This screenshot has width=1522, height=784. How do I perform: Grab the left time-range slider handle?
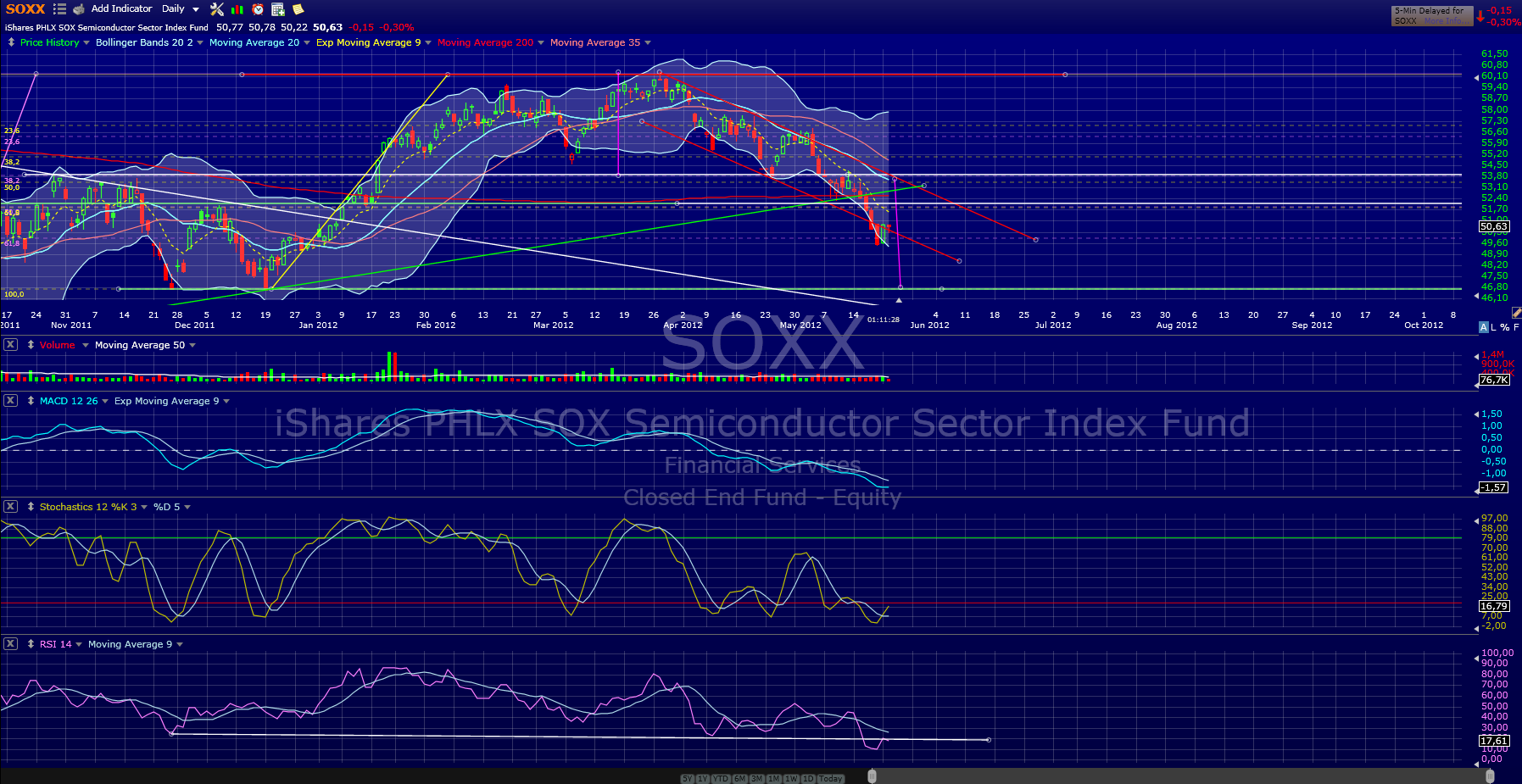[873, 776]
